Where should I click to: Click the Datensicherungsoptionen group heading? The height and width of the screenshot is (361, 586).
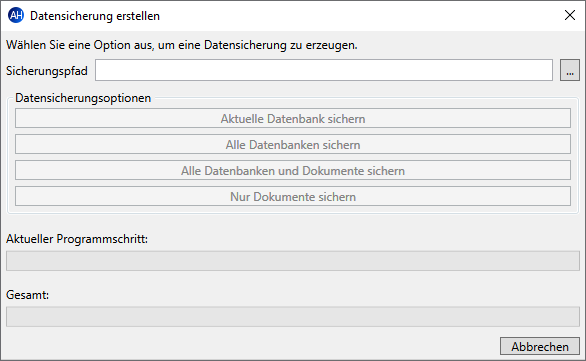pyautogui.click(x=83, y=98)
